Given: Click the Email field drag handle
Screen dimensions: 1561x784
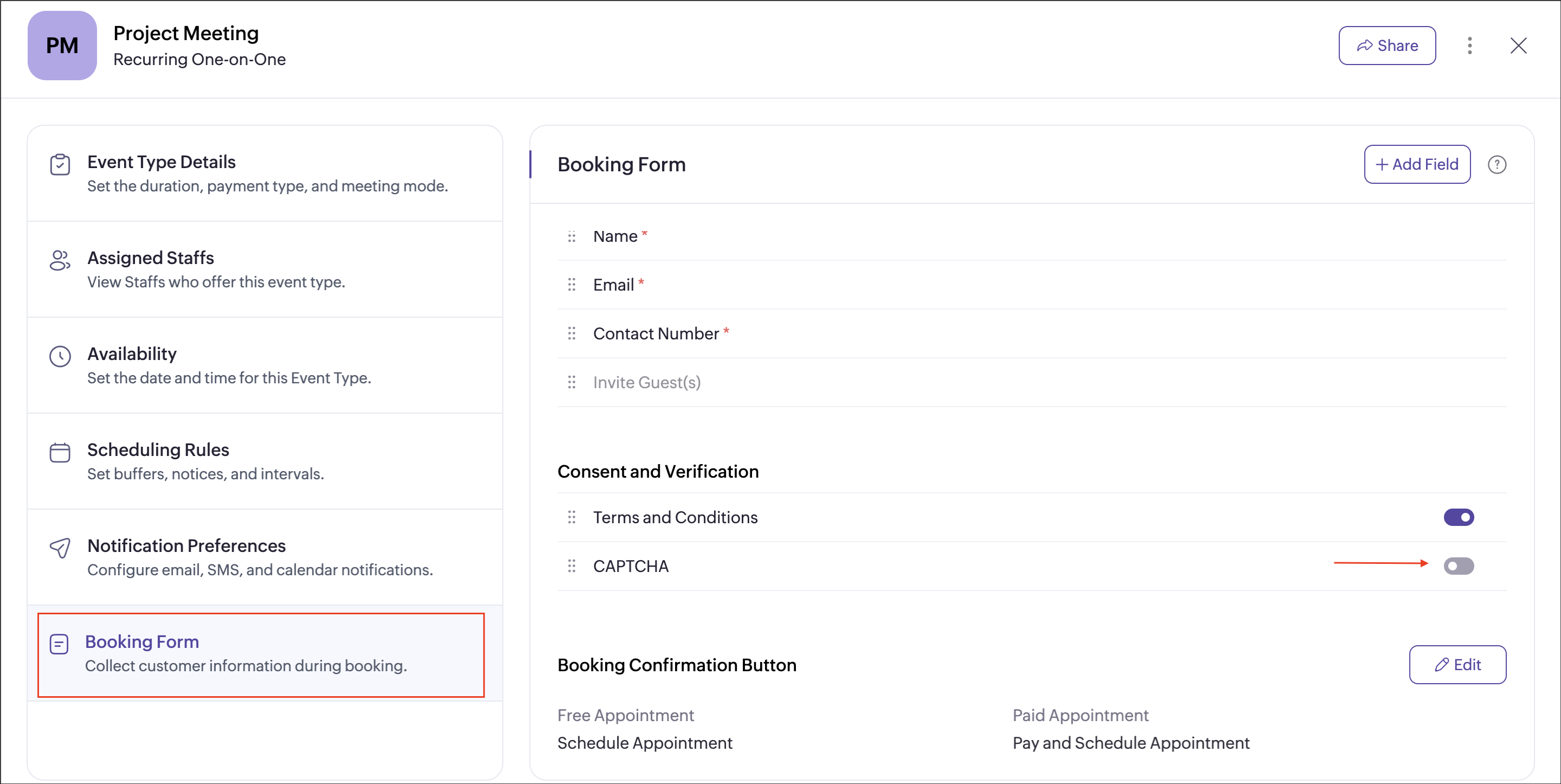Looking at the screenshot, I should [571, 285].
